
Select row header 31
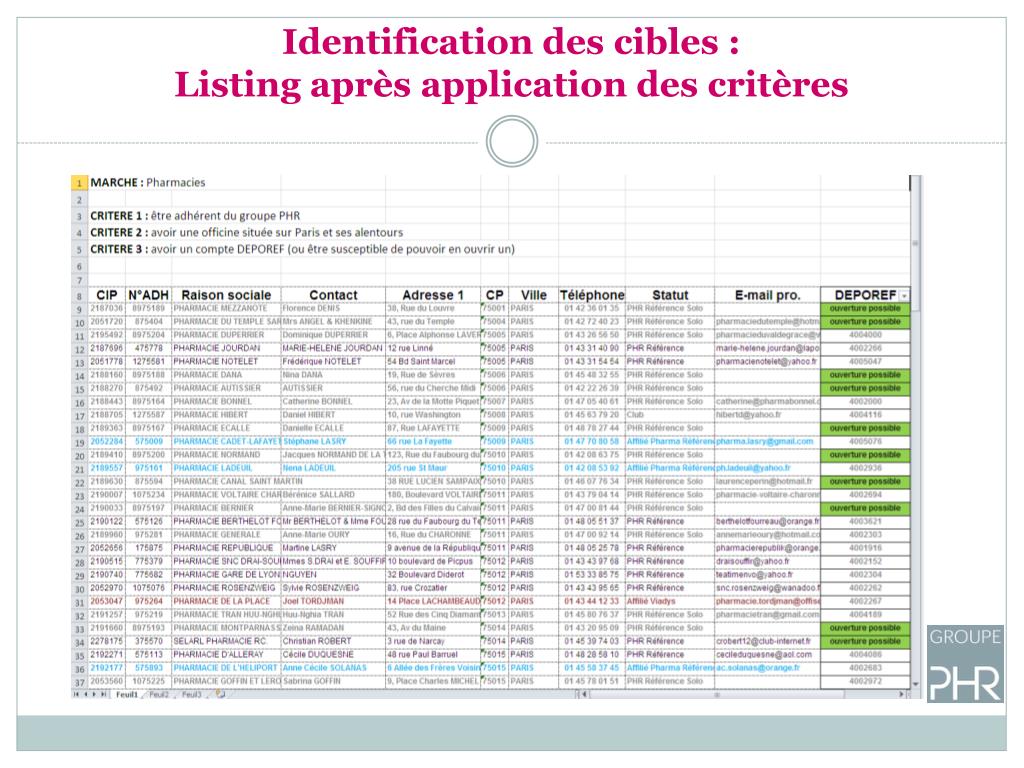tap(79, 602)
